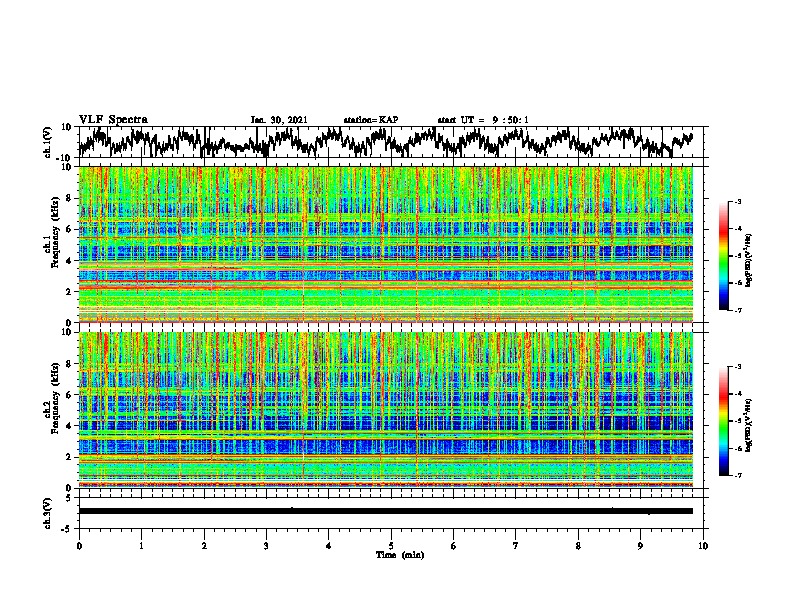Click the 'VLF Spectra' title text
The image size is (792, 612).
pos(113,120)
